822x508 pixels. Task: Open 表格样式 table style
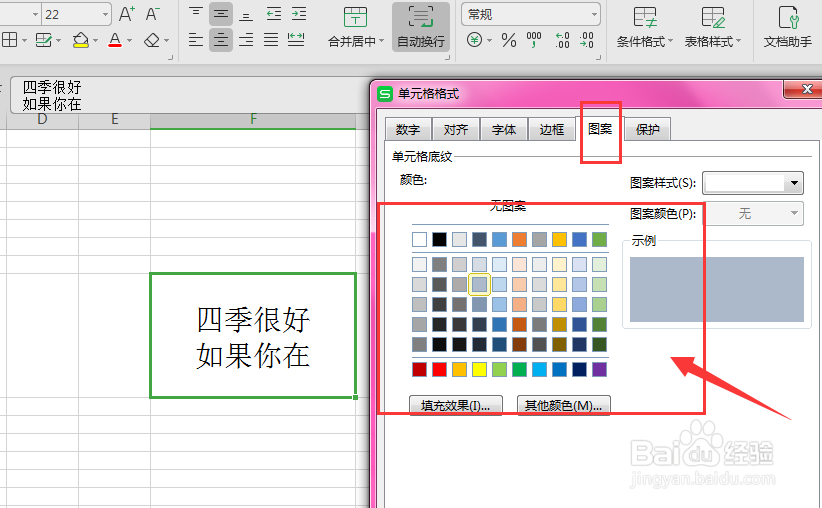[x=712, y=26]
